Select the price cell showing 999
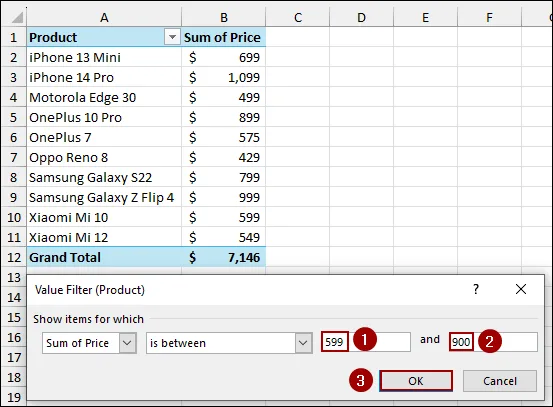553x407 pixels. 224,197
